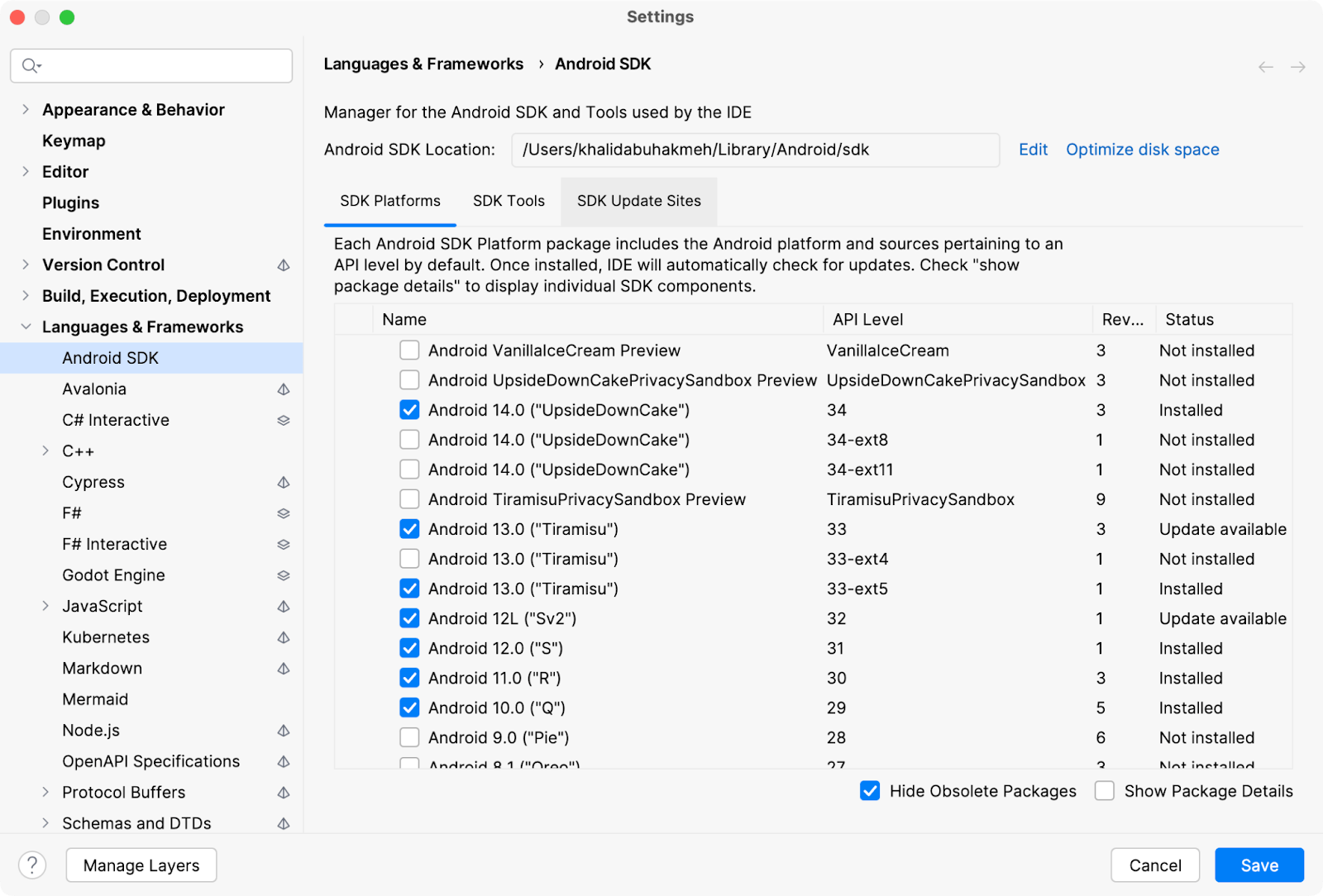Viewport: 1323px width, 896px height.
Task: Enable Show Package Details checkbox
Action: tap(1105, 791)
